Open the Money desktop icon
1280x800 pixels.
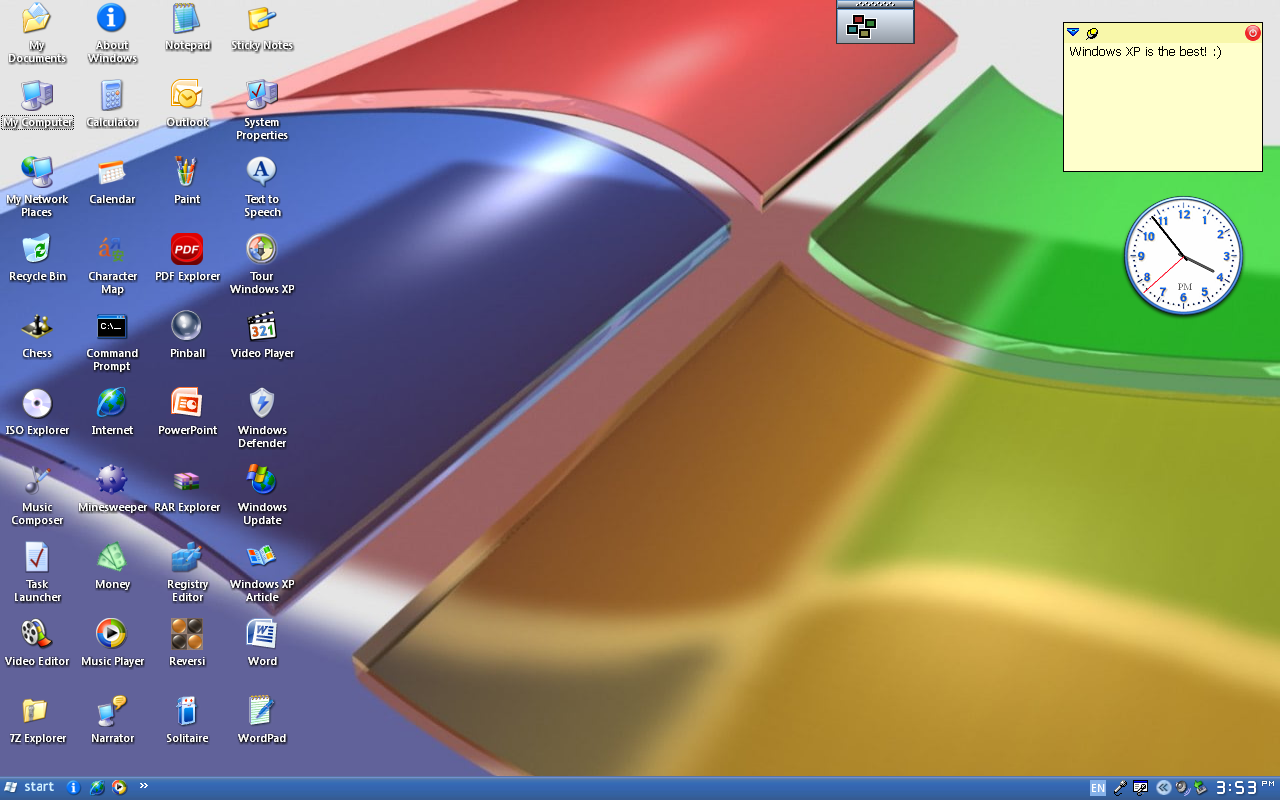(112, 565)
